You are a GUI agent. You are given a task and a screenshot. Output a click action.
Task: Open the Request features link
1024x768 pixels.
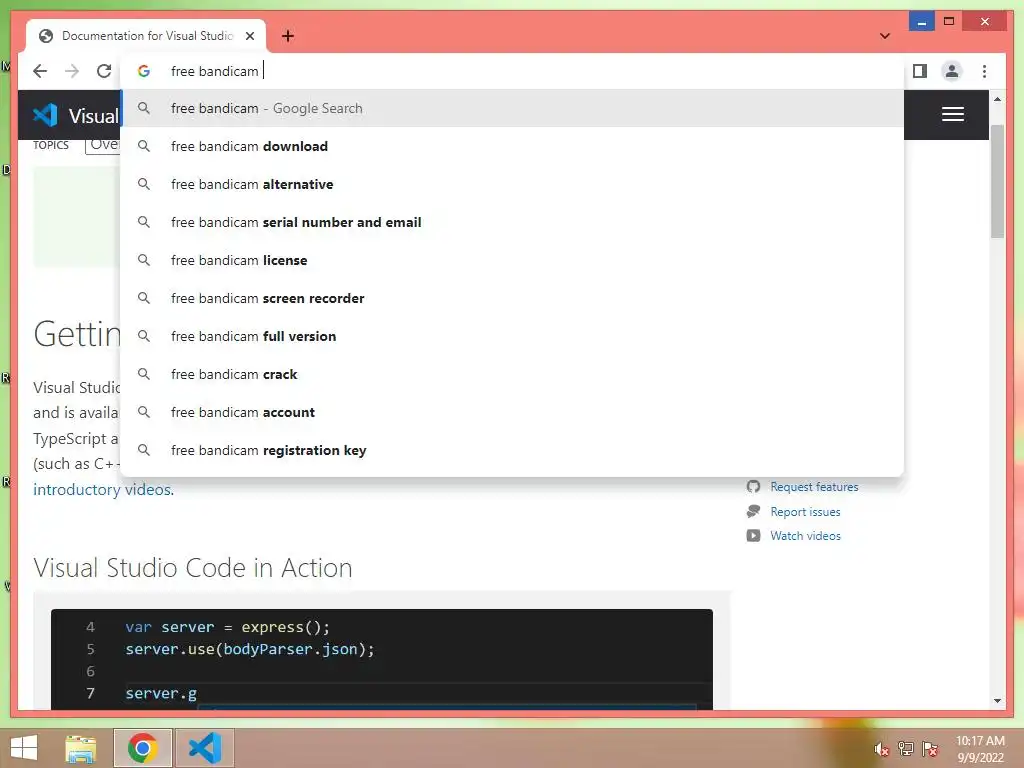tap(814, 487)
